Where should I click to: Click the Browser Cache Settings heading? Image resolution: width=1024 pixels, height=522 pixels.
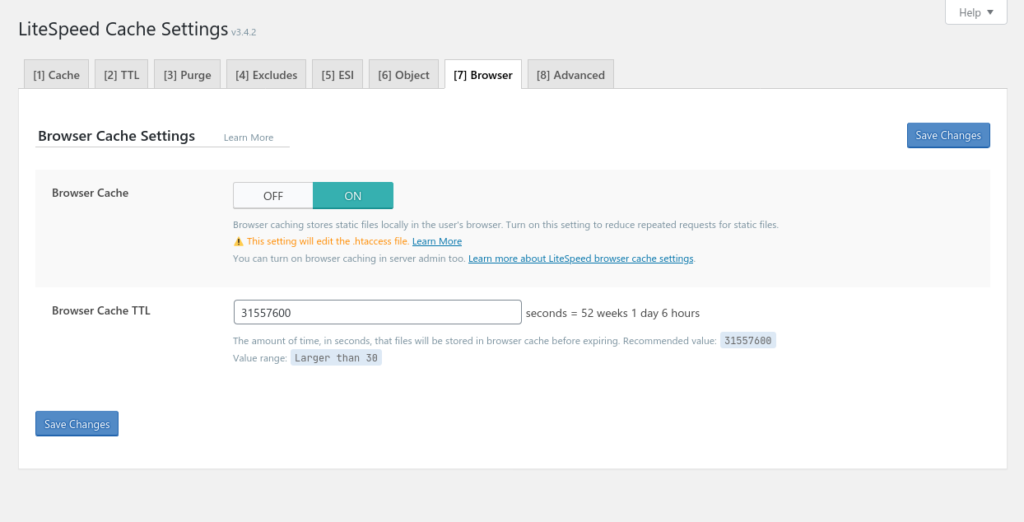116,136
